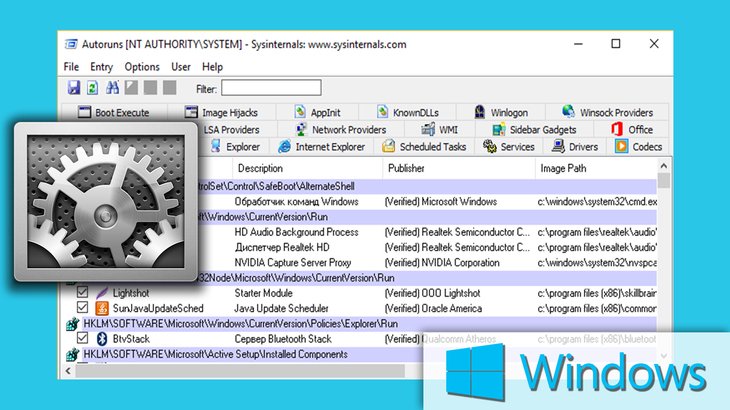Open the Image Hijacks tab

[221, 113]
